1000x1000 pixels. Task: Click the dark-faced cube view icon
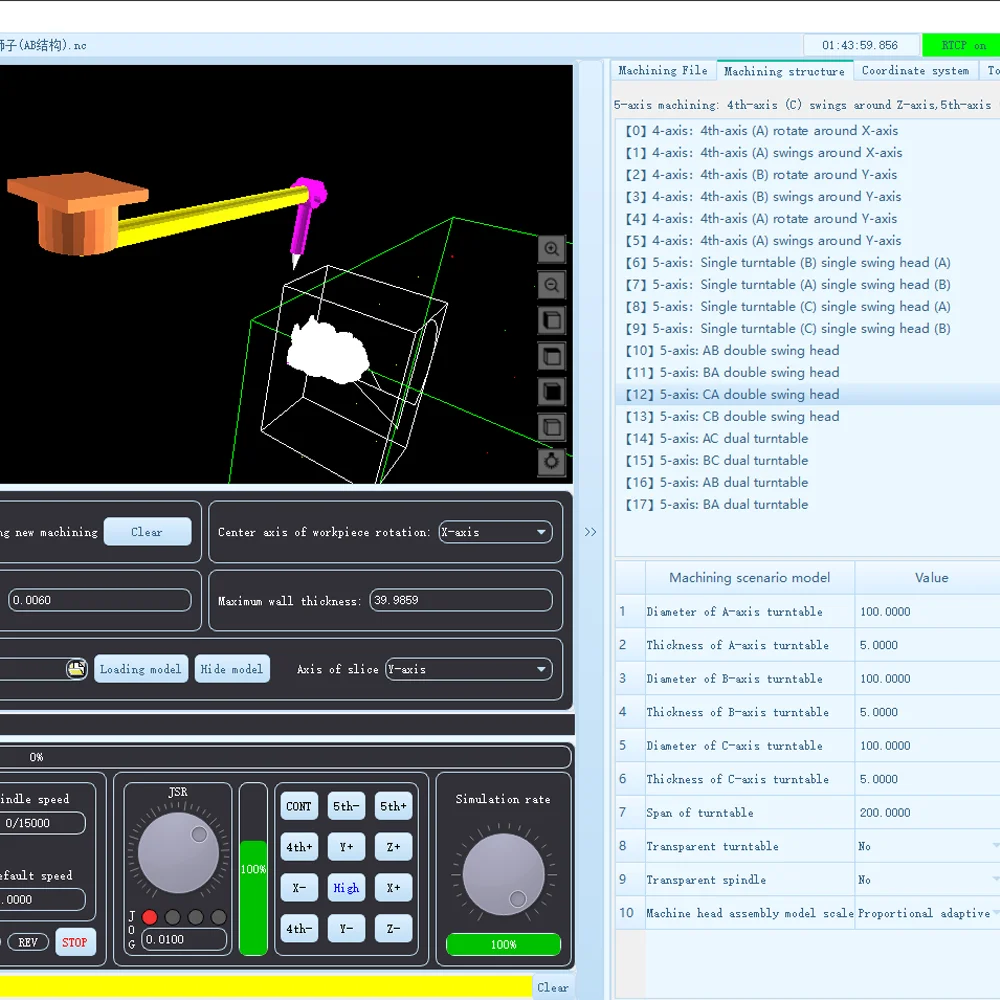(x=551, y=392)
